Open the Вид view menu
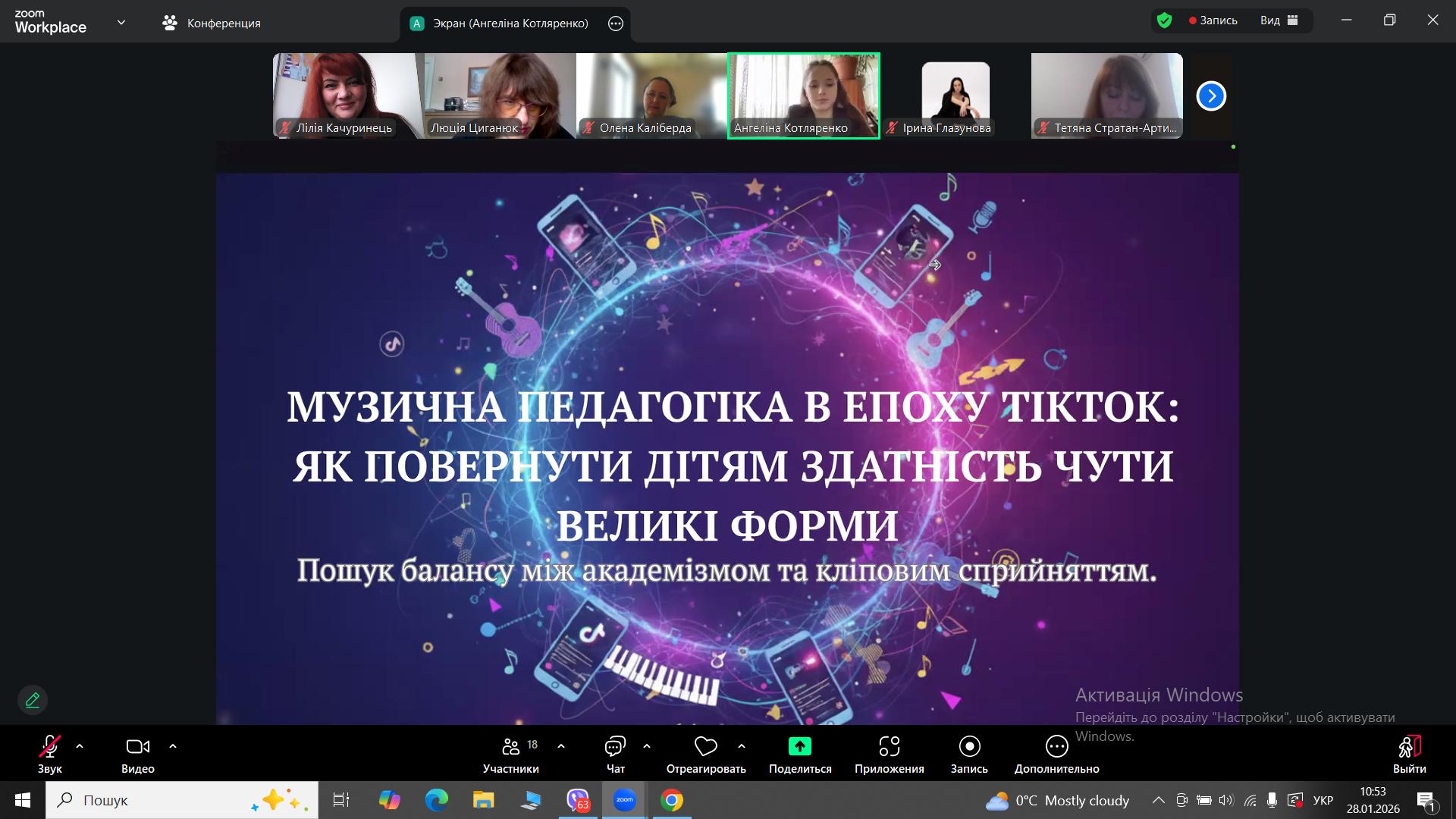 1279,20
